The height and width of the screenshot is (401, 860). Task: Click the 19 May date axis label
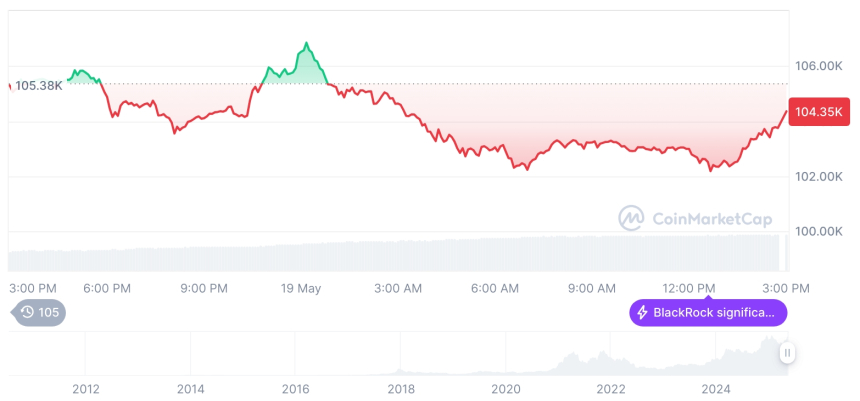300,288
